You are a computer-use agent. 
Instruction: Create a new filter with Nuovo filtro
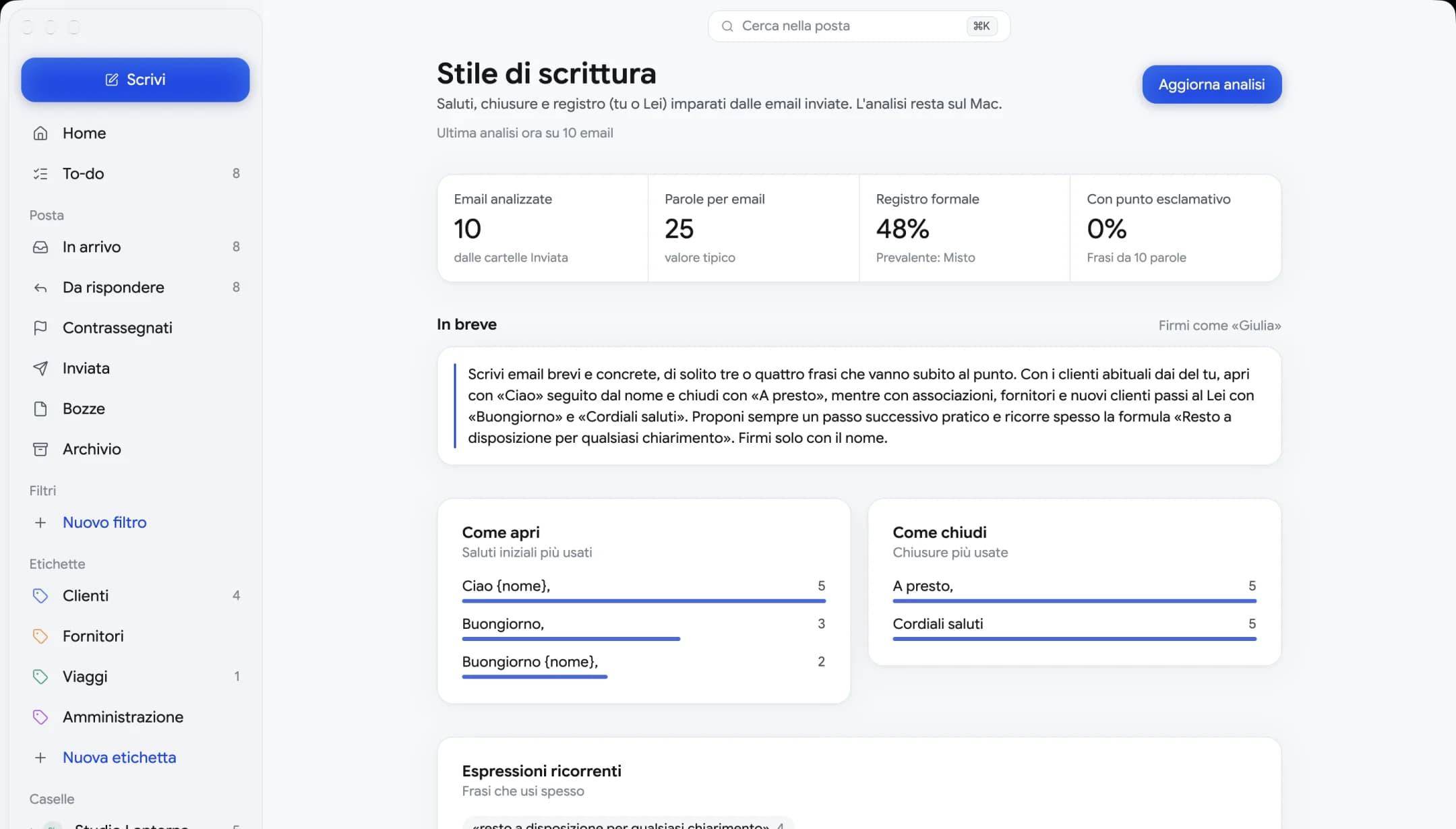click(135, 523)
